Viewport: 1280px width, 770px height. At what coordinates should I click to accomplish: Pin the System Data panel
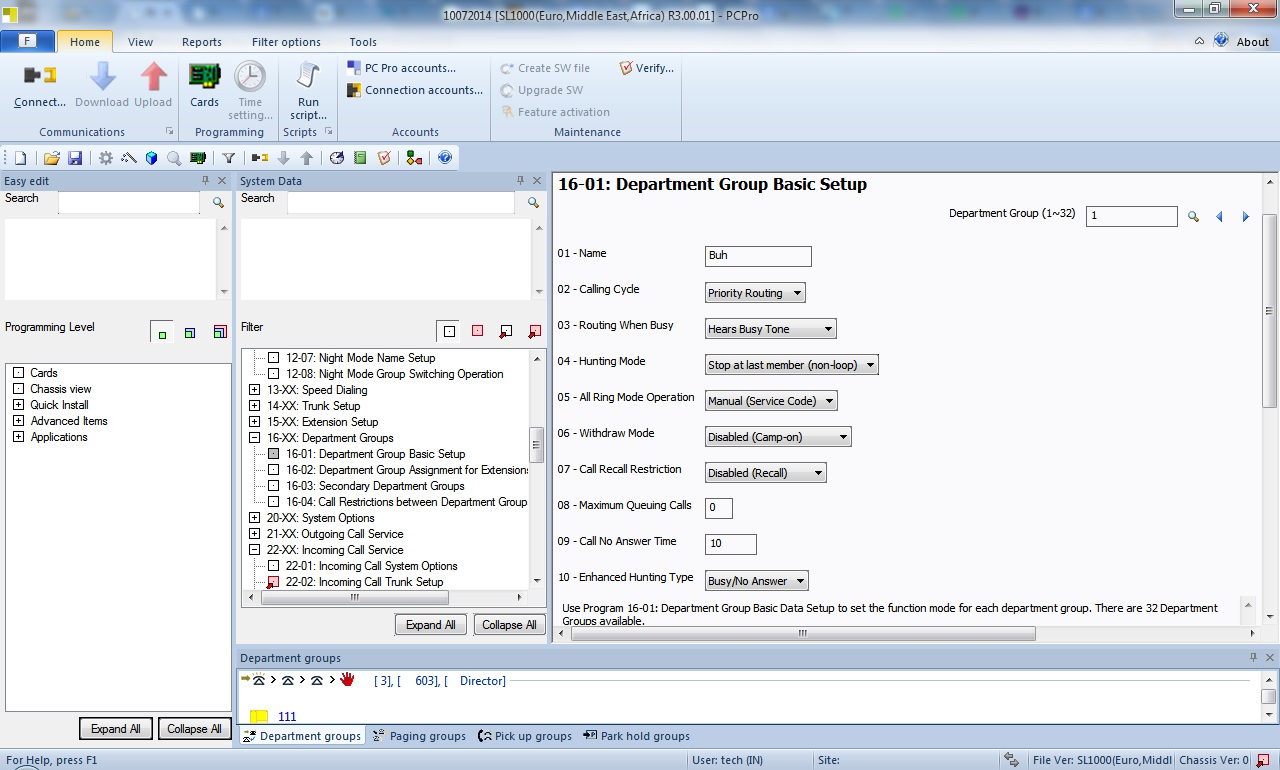coord(520,181)
